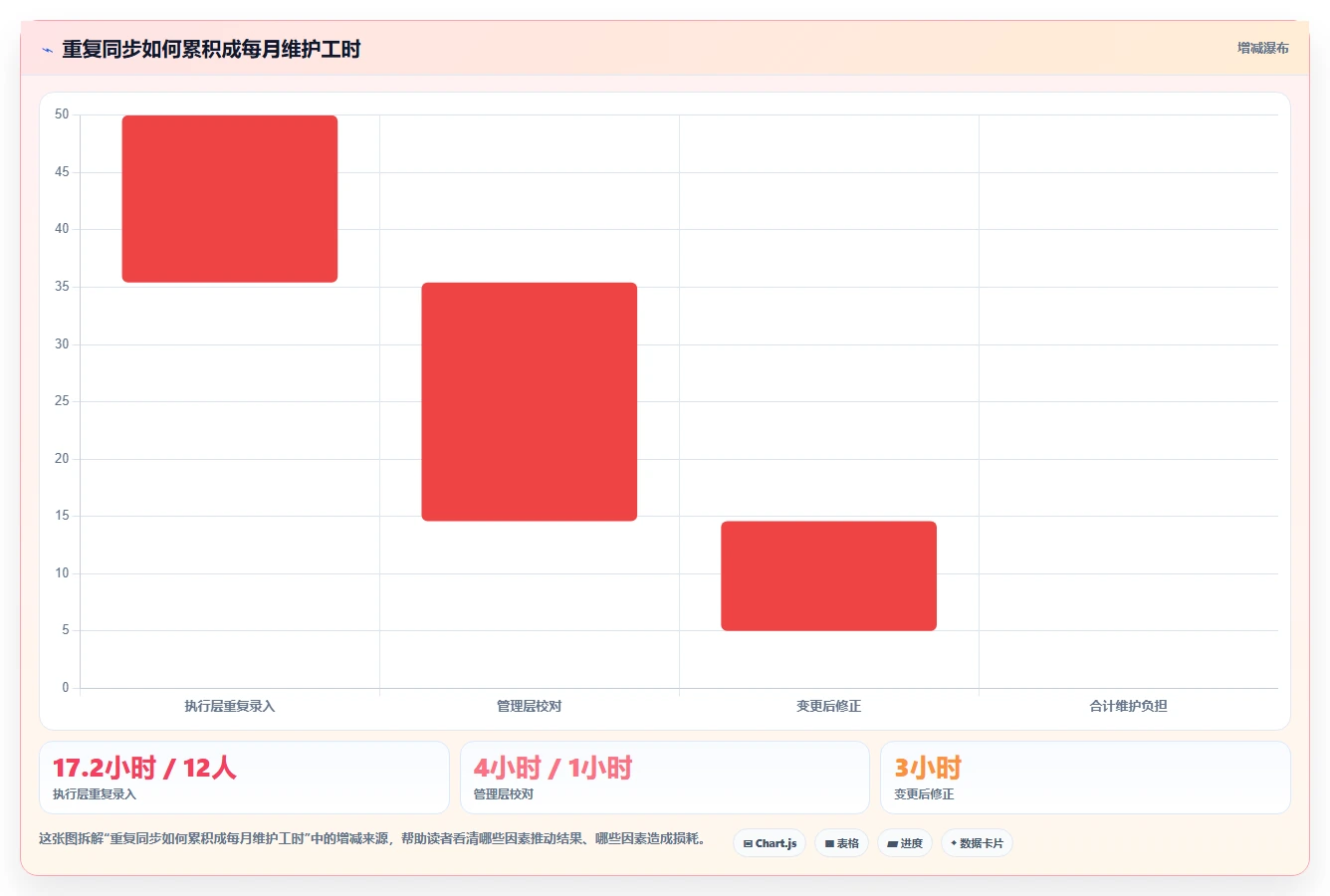Click the lightning icon beside the title
The width and height of the screenshot is (1330, 896).
tap(47, 50)
